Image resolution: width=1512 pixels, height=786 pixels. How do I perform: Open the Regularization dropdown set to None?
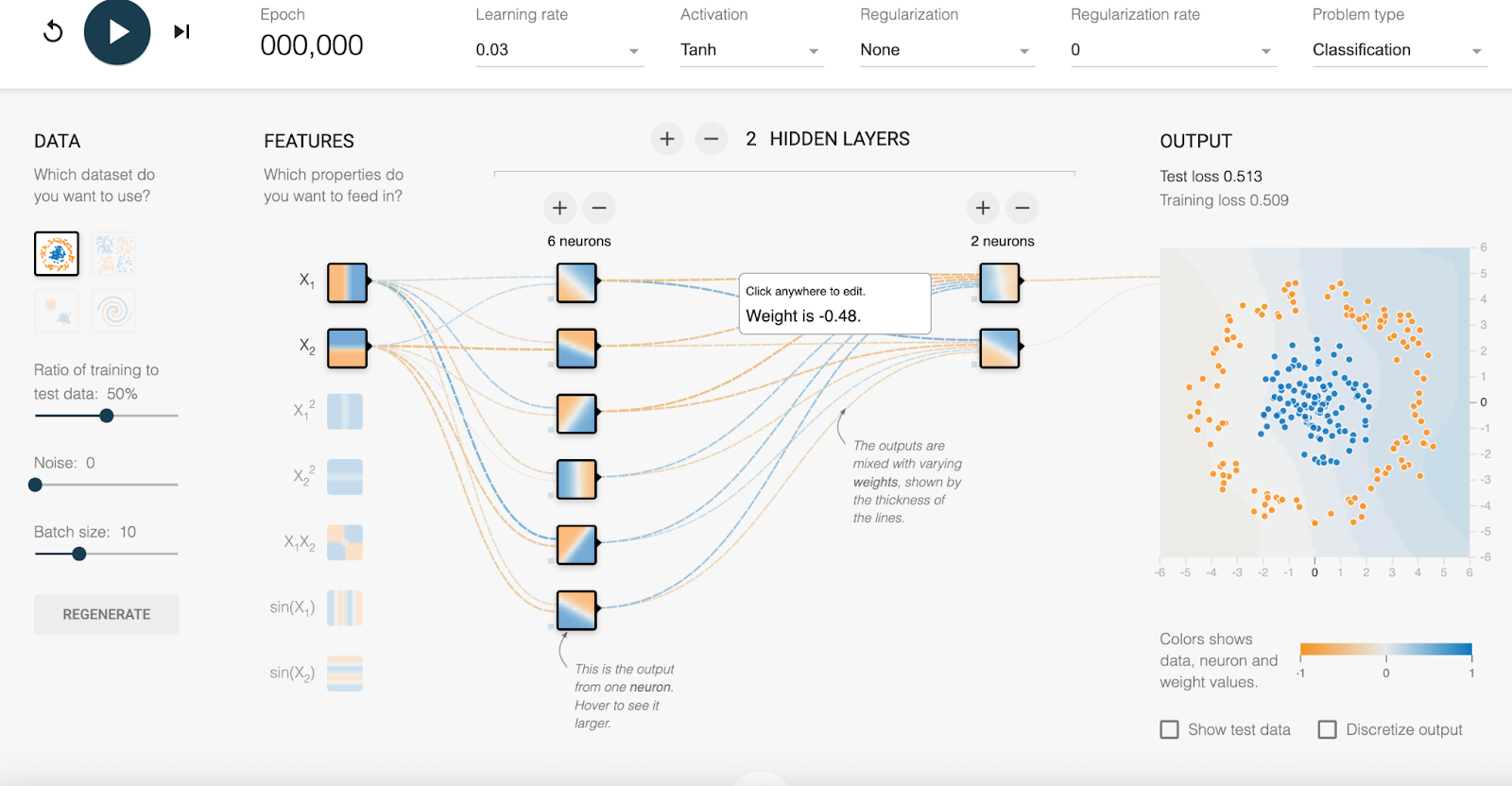[x=945, y=50]
